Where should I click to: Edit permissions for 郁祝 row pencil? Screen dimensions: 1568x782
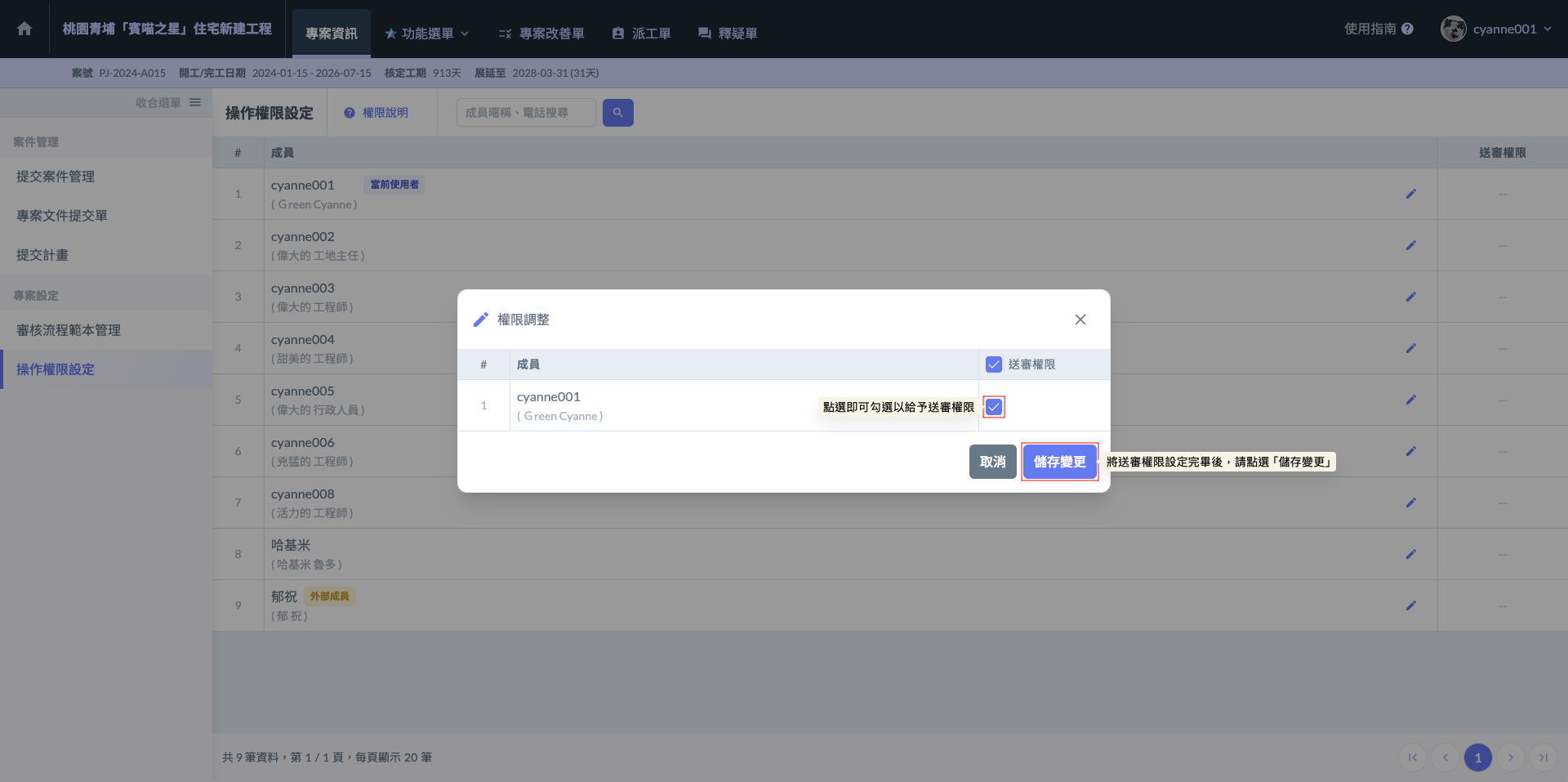point(1410,605)
